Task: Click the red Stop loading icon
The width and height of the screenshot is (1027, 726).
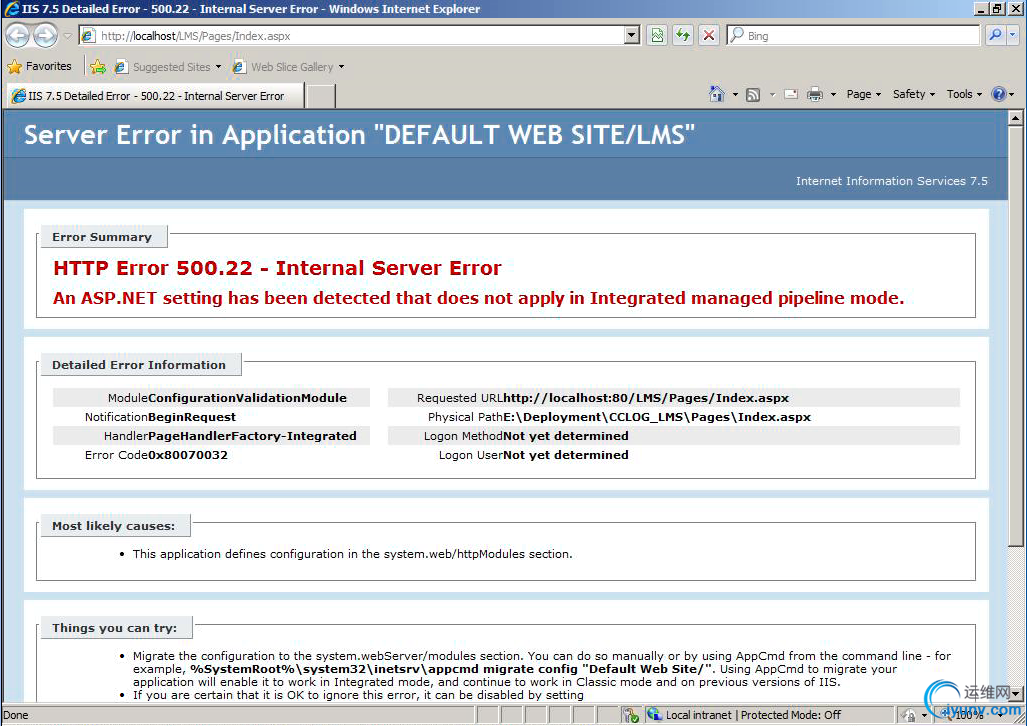Action: (x=709, y=35)
